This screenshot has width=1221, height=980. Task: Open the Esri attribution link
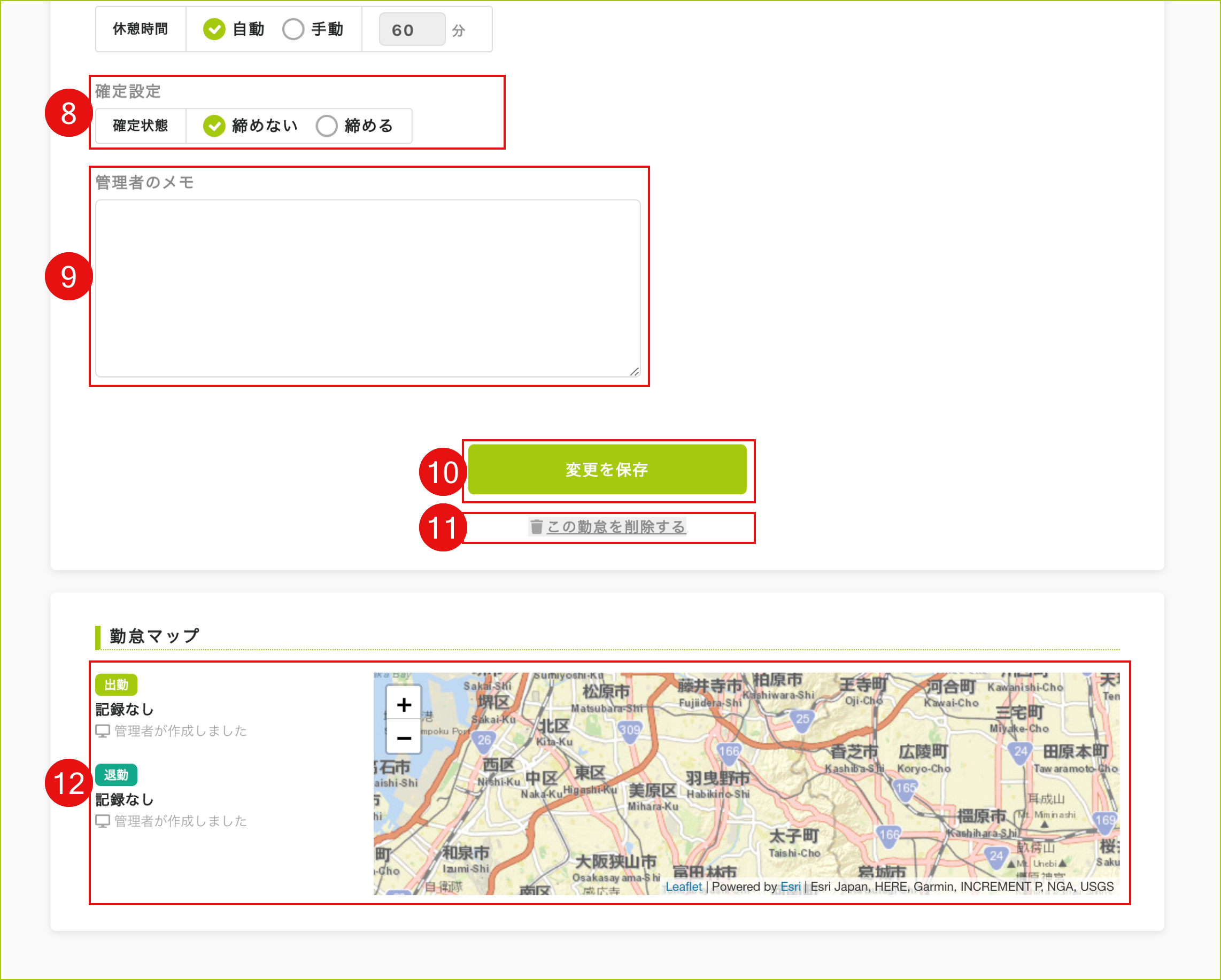tap(790, 886)
